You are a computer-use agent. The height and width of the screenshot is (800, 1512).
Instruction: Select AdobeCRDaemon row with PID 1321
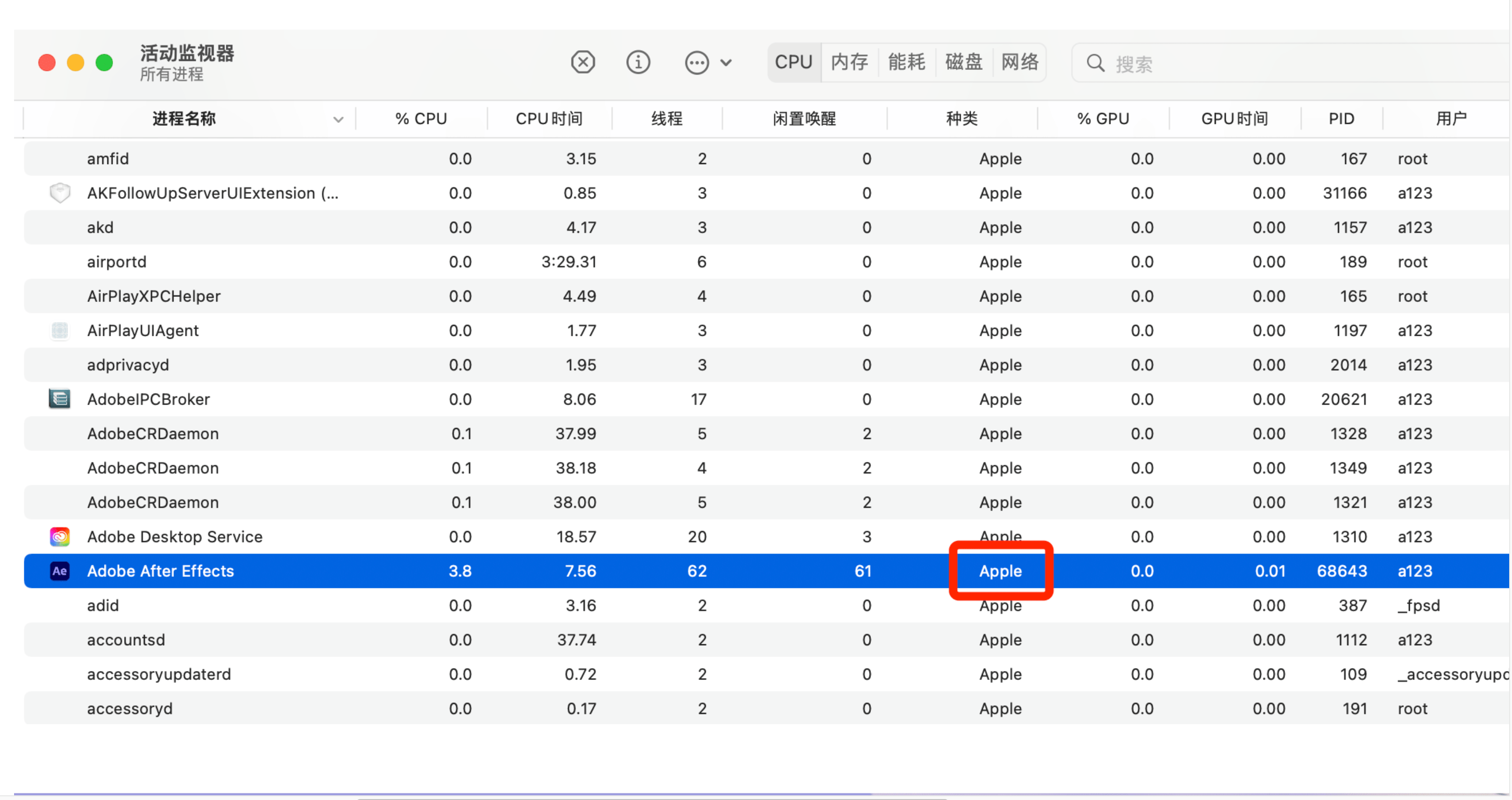[x=767, y=502]
